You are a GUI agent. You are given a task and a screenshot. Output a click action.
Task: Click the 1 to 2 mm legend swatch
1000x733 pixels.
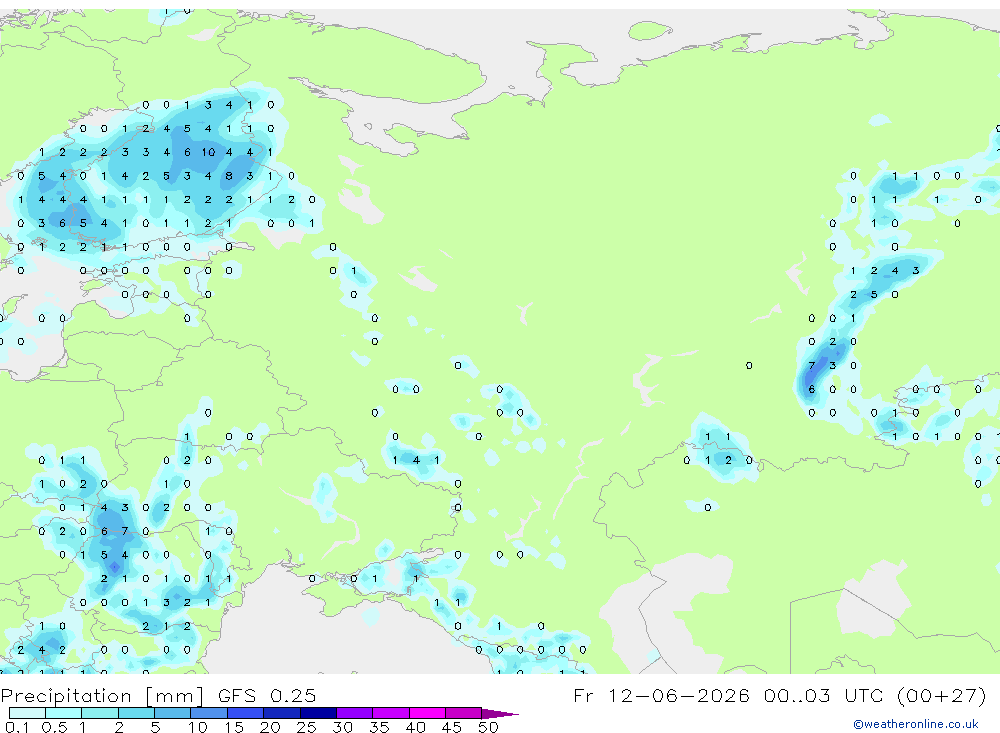pos(100,713)
